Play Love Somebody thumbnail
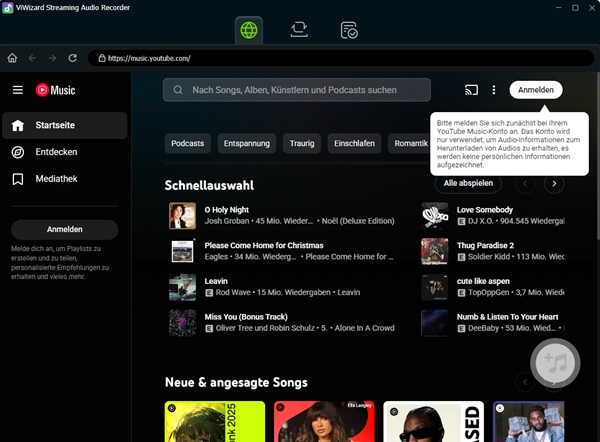The image size is (600, 442). click(x=434, y=216)
